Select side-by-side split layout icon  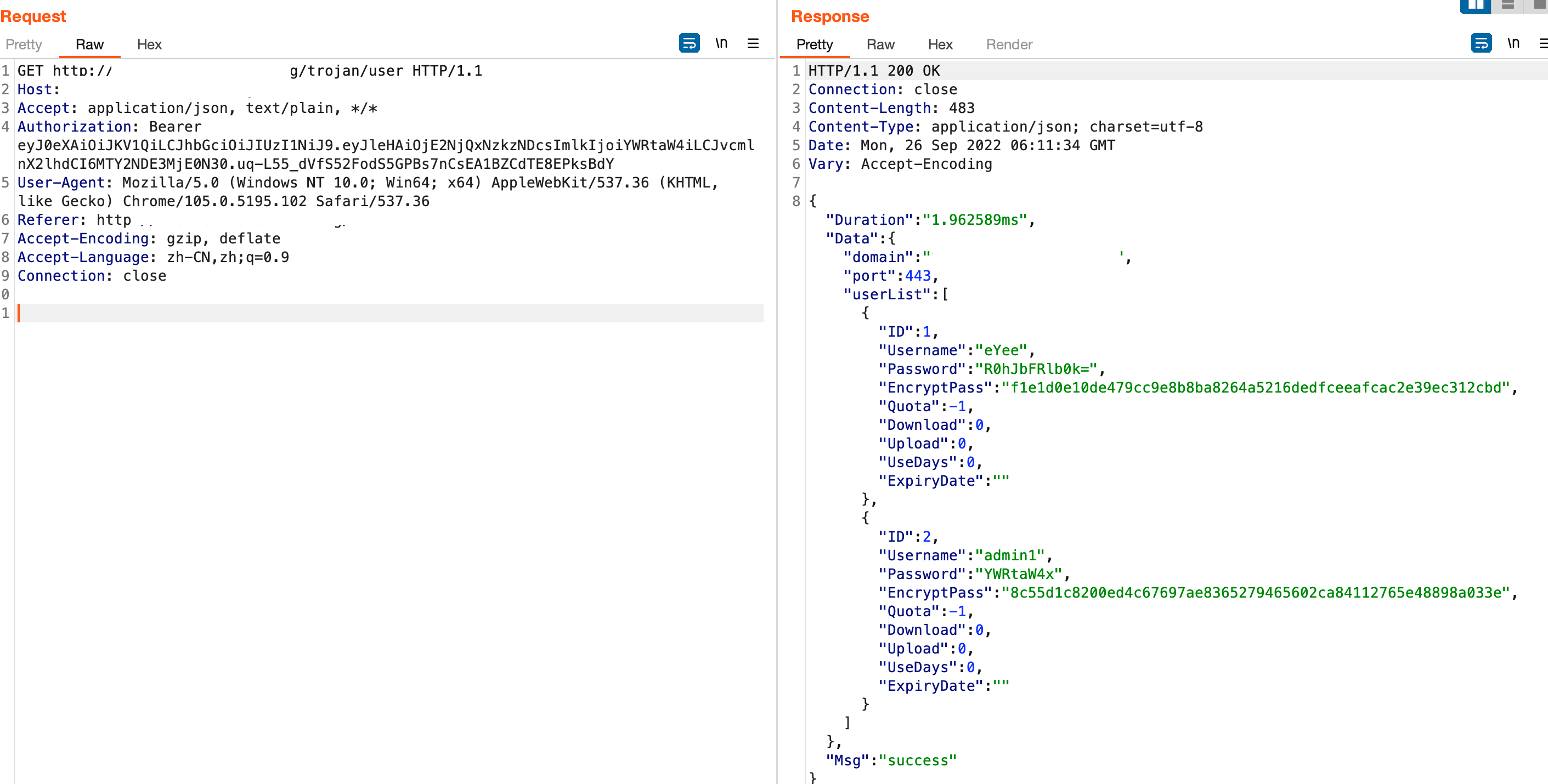pyautogui.click(x=1475, y=5)
